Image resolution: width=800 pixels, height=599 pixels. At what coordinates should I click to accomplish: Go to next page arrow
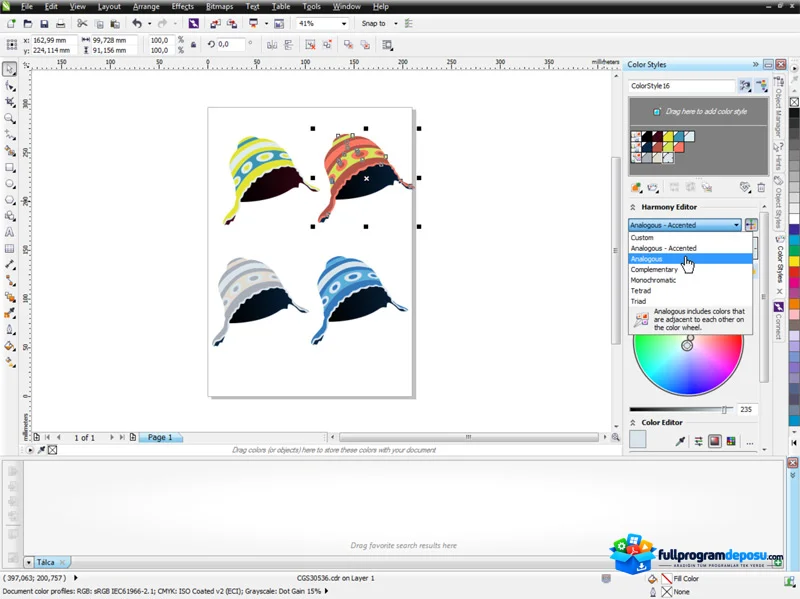(112, 437)
